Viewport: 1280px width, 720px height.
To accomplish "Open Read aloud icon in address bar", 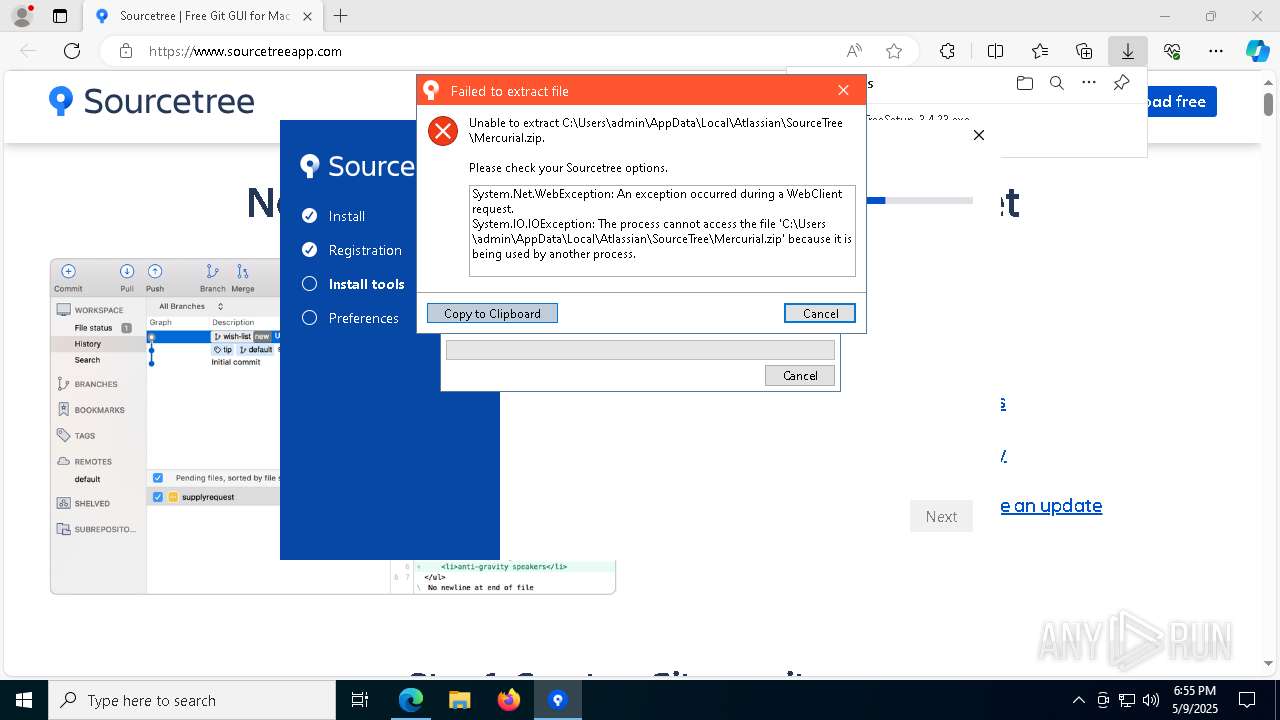I will pos(854,51).
